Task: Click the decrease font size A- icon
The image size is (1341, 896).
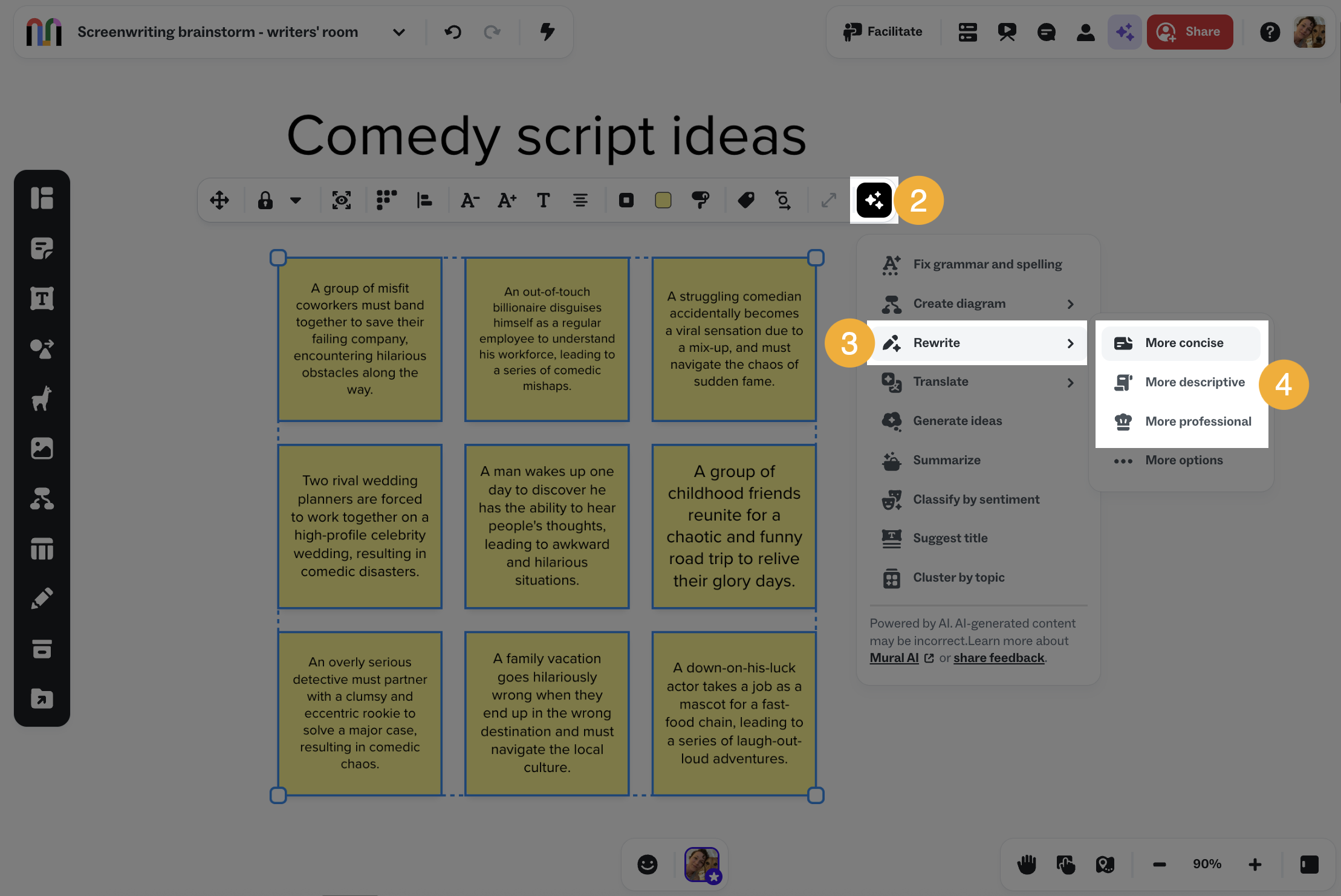Action: coord(470,200)
